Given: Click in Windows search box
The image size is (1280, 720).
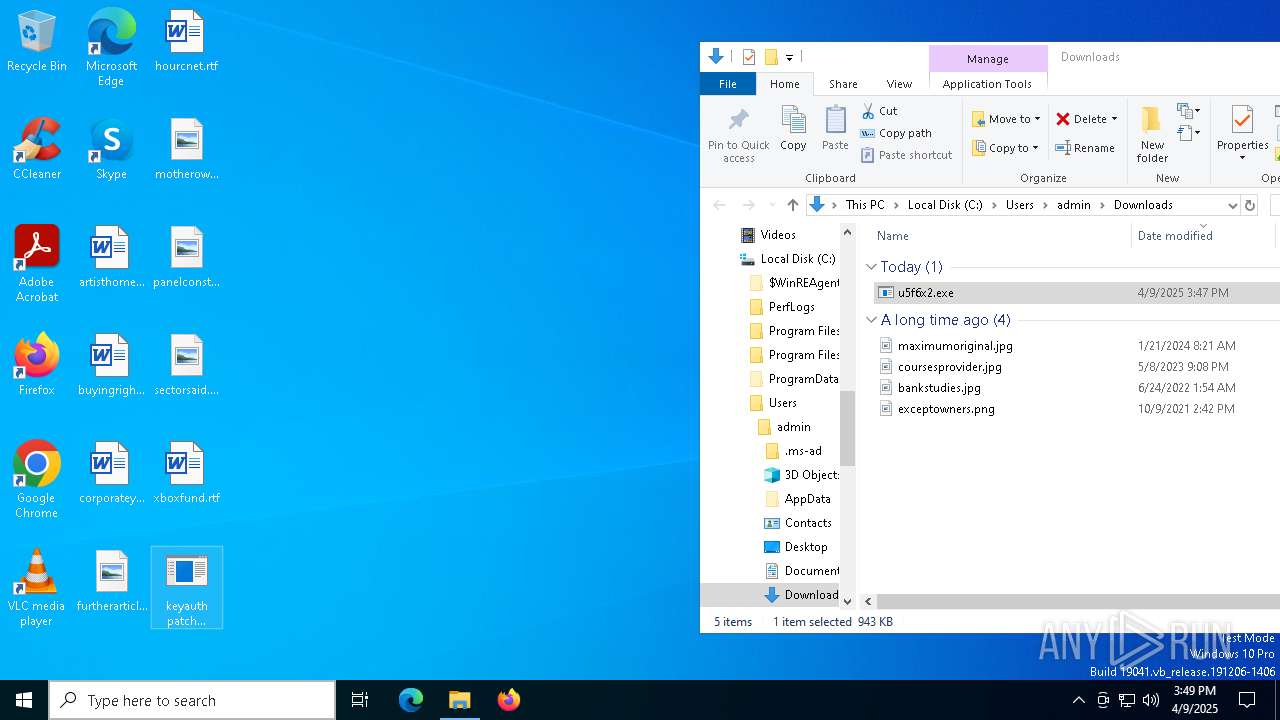Looking at the screenshot, I should 192,700.
